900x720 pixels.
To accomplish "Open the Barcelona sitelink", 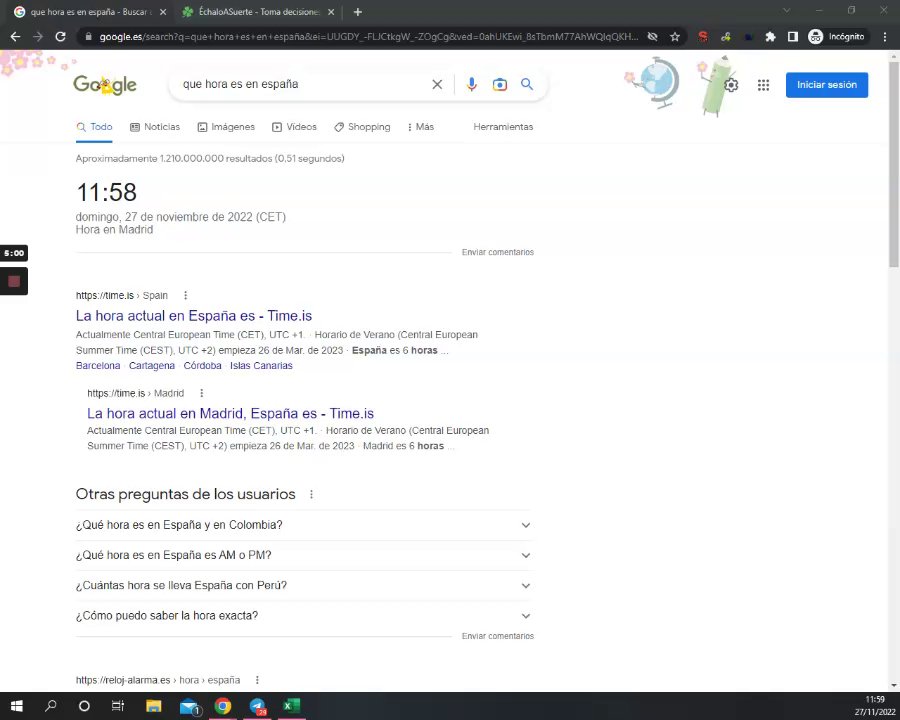I will [98, 366].
